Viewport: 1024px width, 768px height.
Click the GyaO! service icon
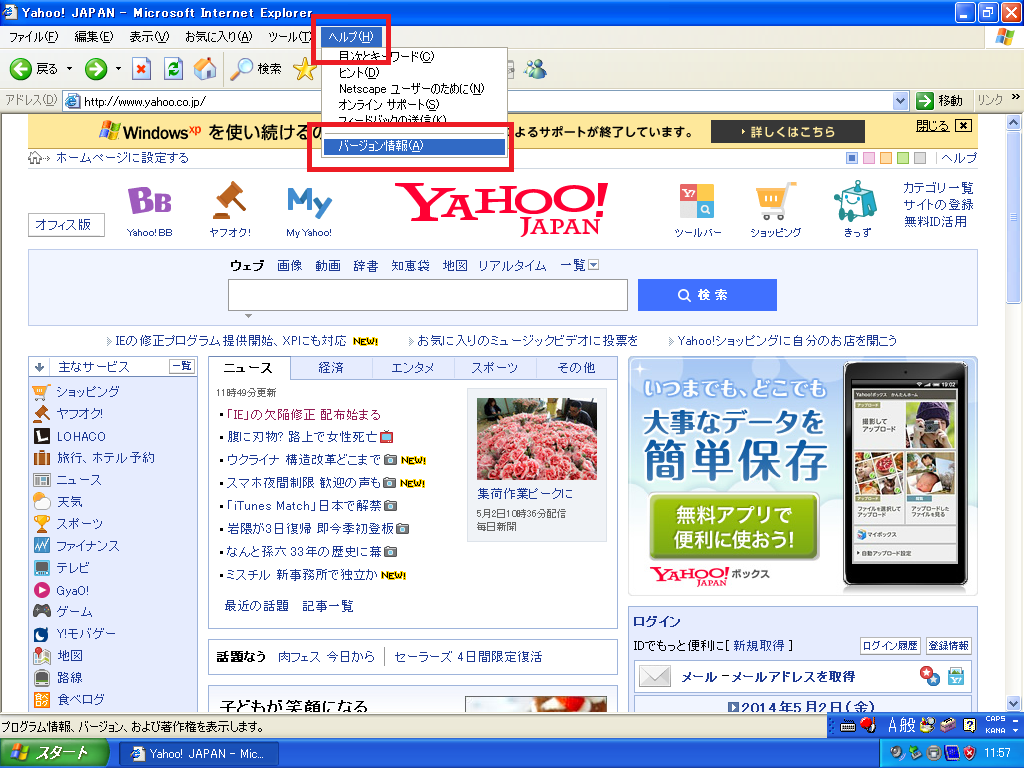(42, 590)
